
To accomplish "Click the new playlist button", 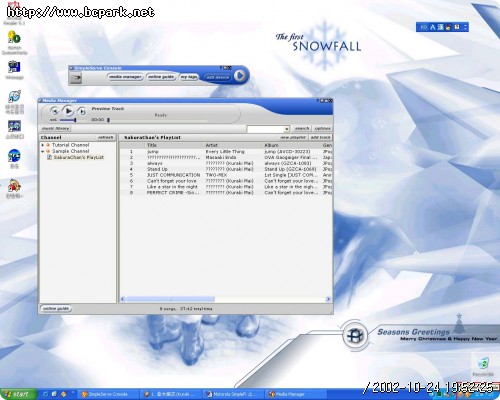I will [293, 137].
